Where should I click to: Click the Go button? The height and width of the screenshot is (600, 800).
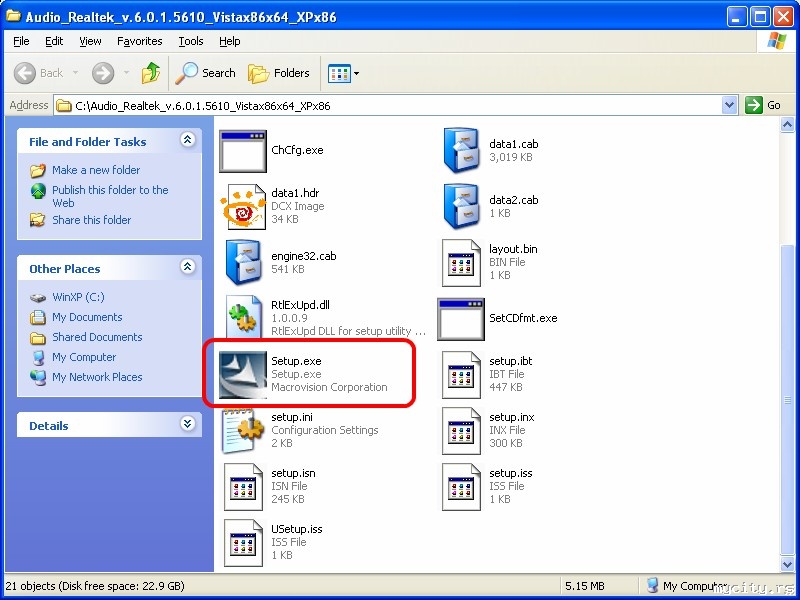click(763, 105)
